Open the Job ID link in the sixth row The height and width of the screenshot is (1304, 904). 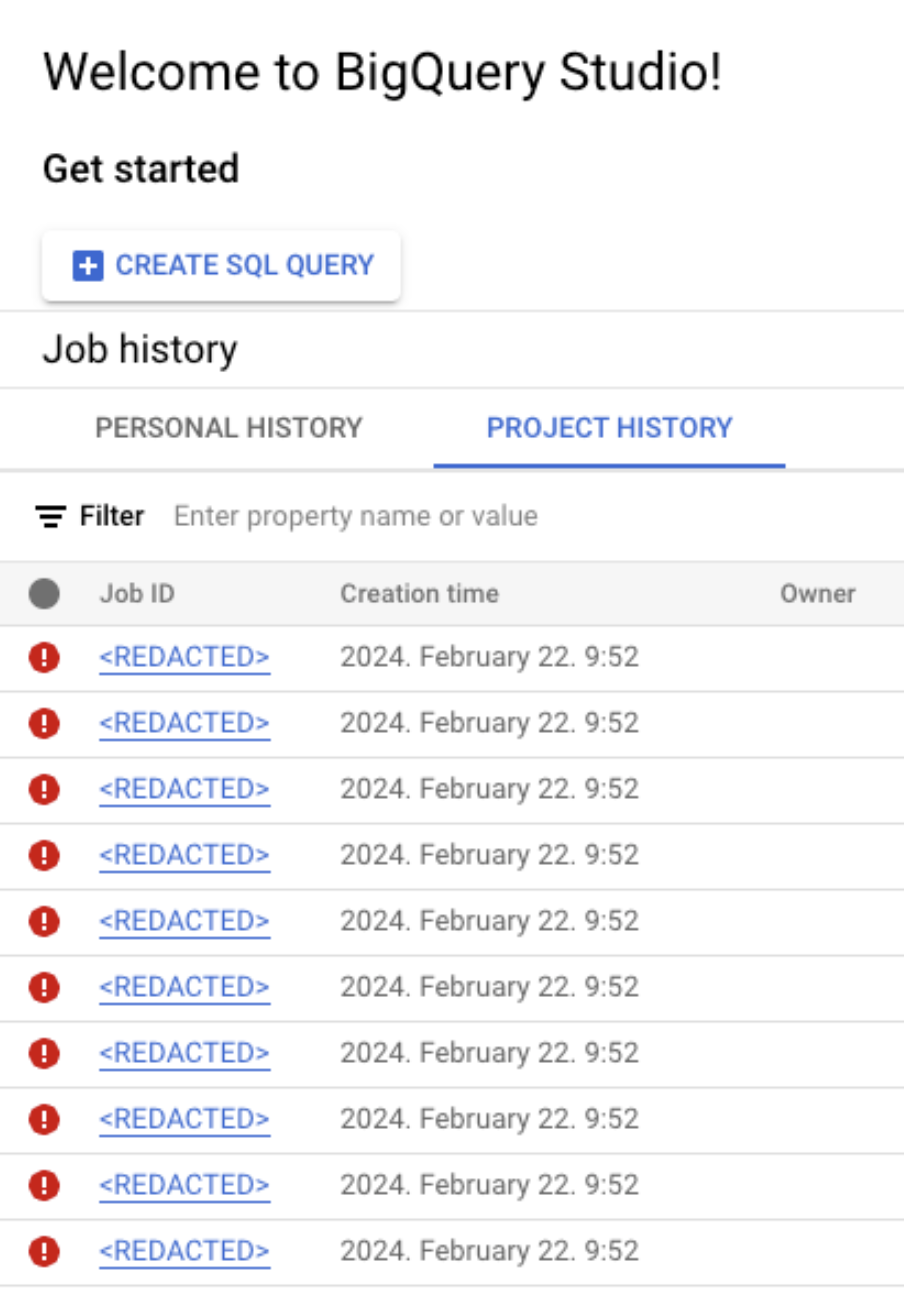184,987
